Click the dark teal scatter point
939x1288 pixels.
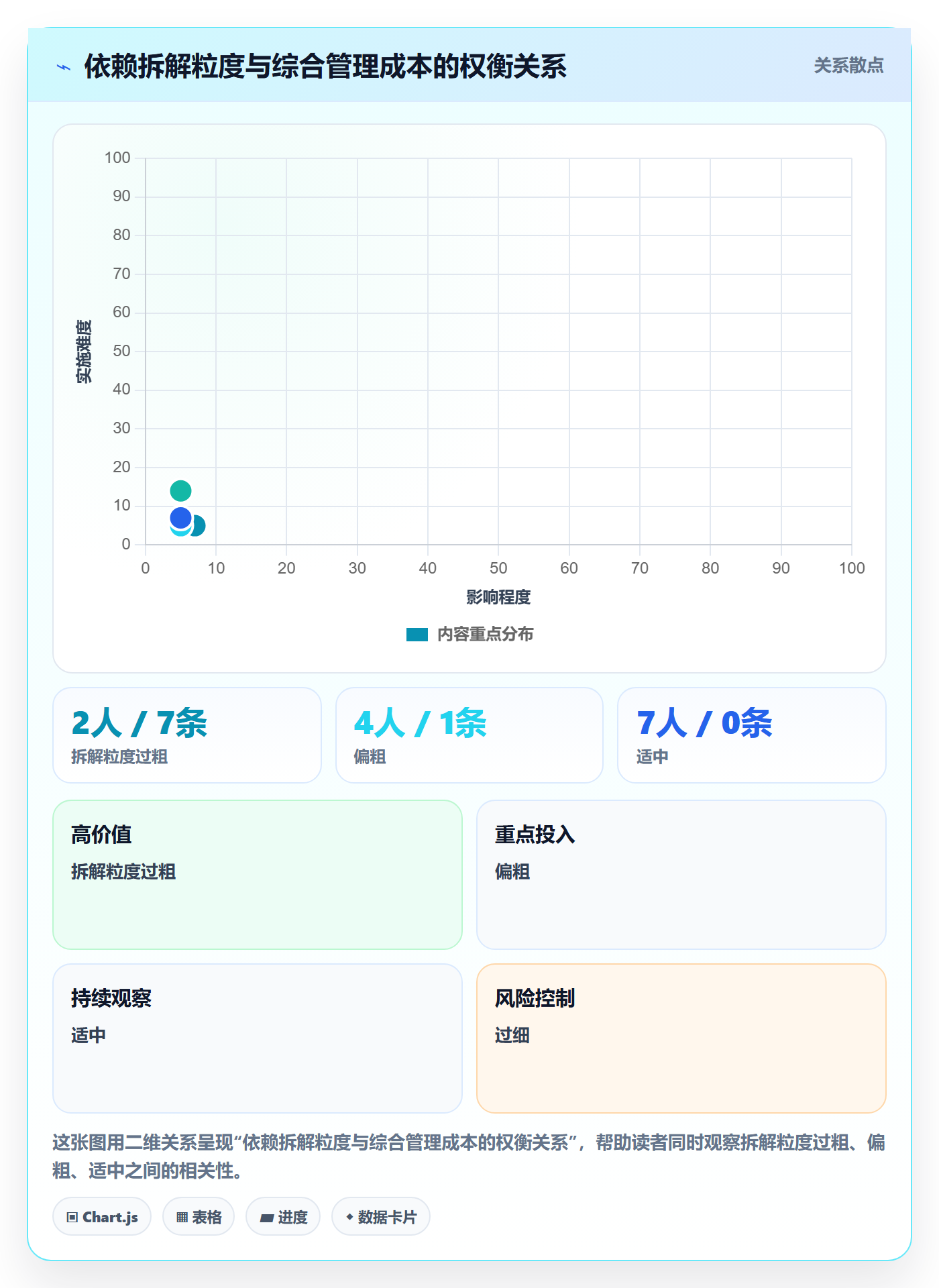coord(199,526)
